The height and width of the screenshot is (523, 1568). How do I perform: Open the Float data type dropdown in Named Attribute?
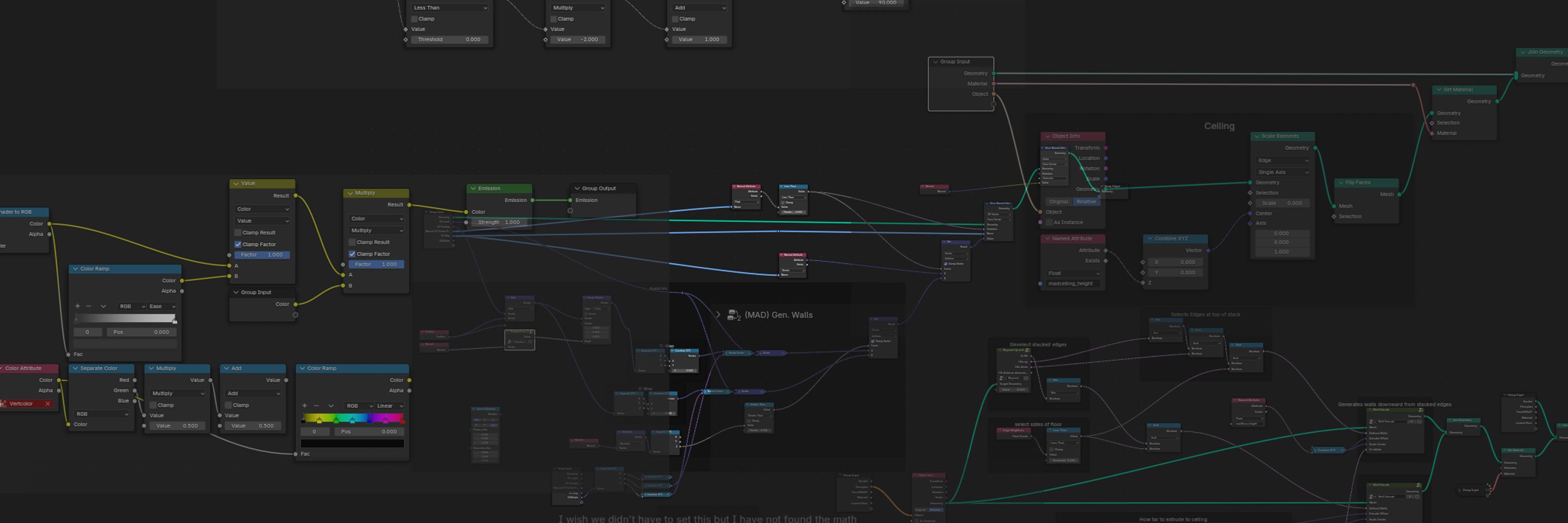(x=1073, y=274)
